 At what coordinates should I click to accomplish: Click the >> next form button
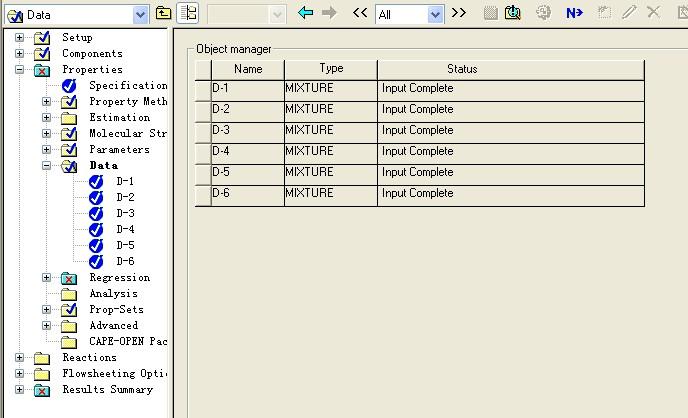click(x=459, y=13)
